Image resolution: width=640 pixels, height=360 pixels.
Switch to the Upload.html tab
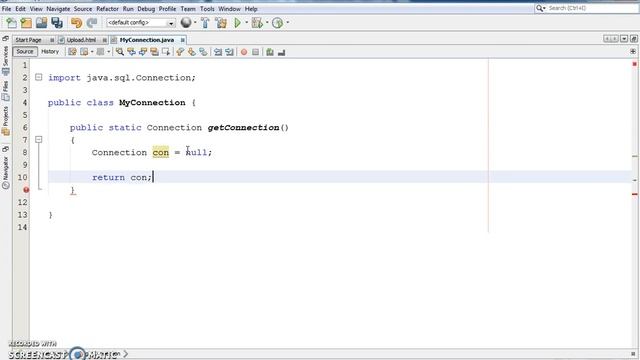pyautogui.click(x=81, y=40)
